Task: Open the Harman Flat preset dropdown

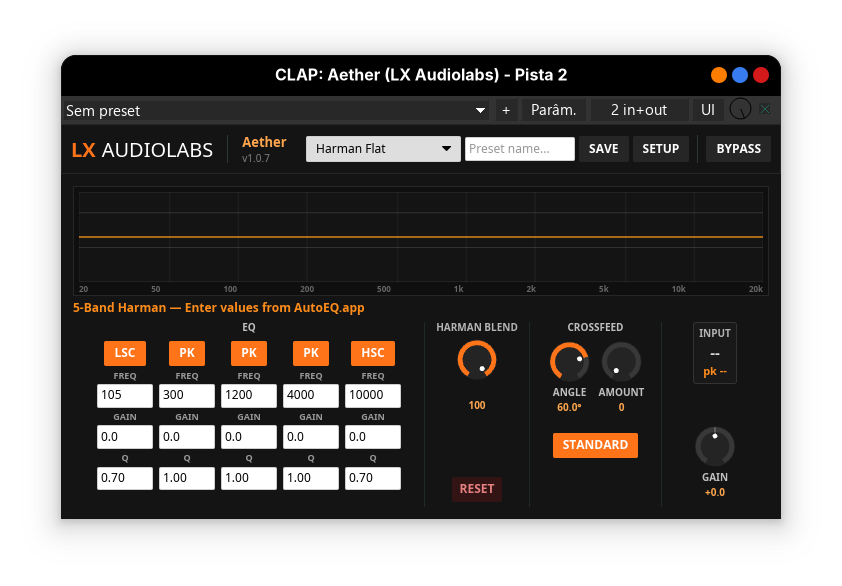Action: click(x=383, y=149)
